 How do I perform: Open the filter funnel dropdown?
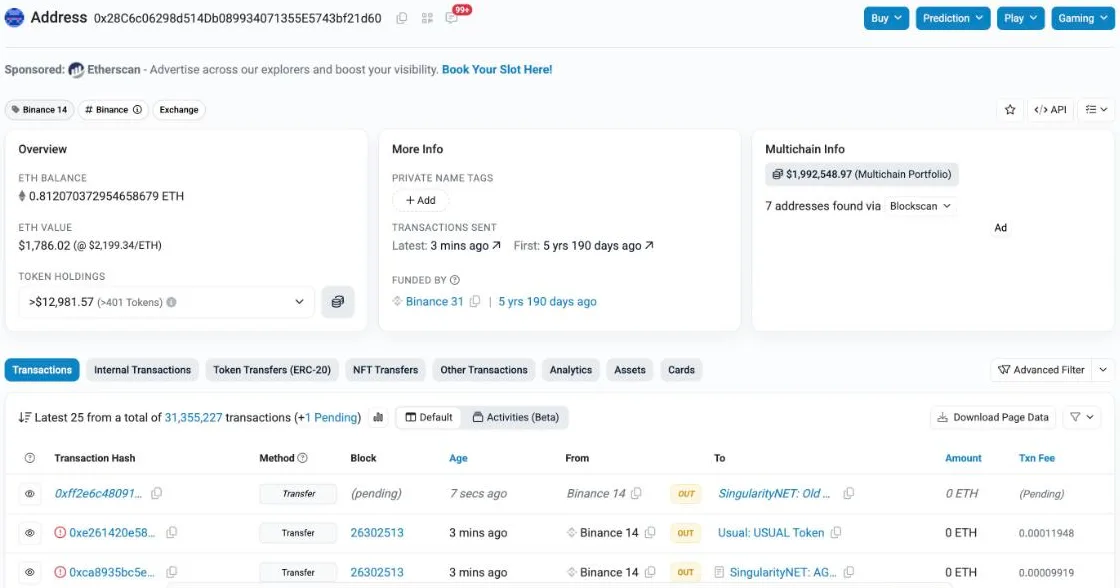click(x=1081, y=417)
